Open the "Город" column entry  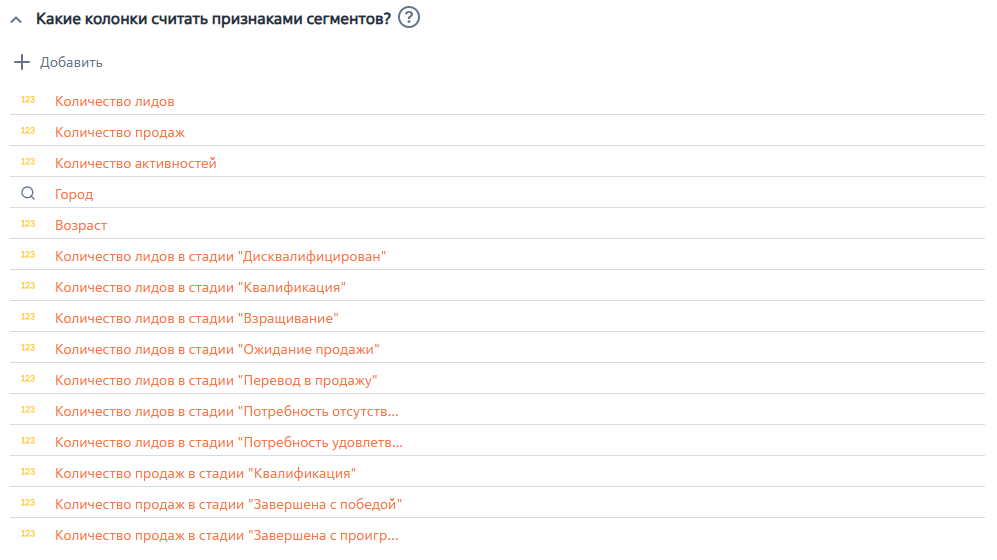pos(74,194)
